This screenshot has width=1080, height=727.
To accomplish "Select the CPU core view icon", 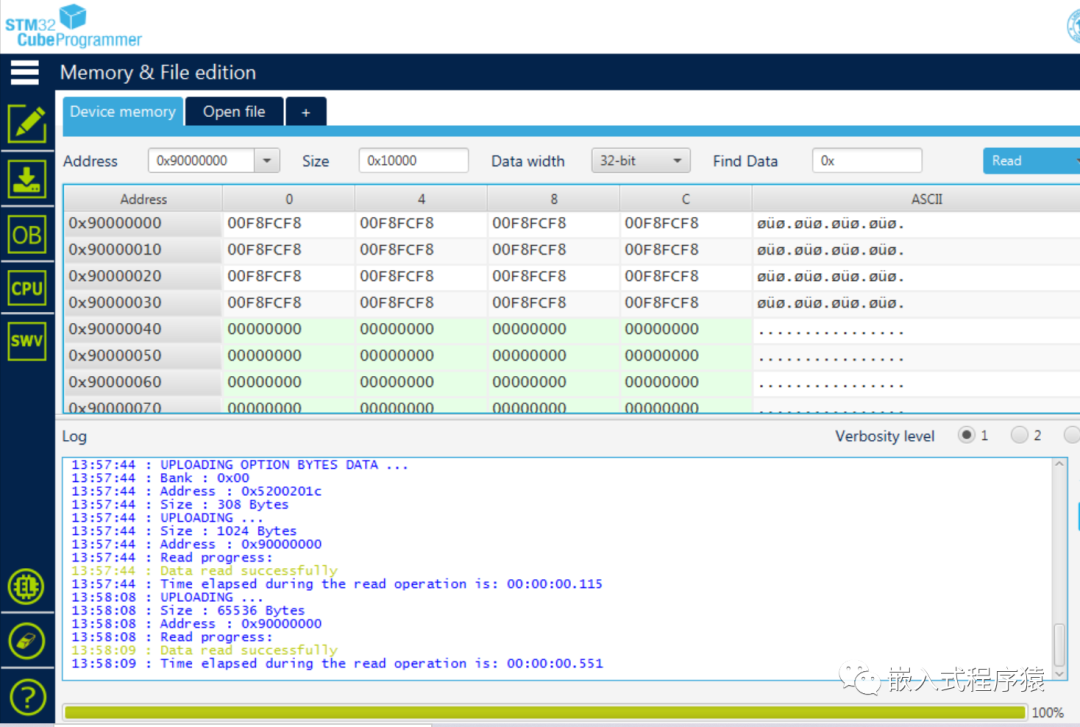I will (25, 287).
